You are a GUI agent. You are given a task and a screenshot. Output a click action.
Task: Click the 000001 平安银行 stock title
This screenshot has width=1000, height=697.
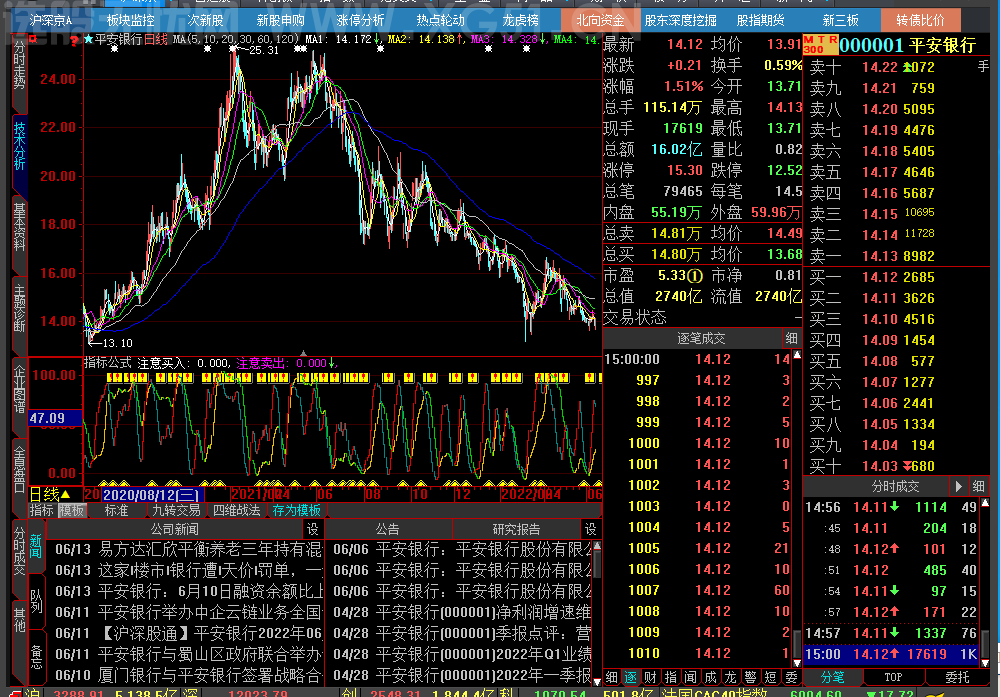908,45
